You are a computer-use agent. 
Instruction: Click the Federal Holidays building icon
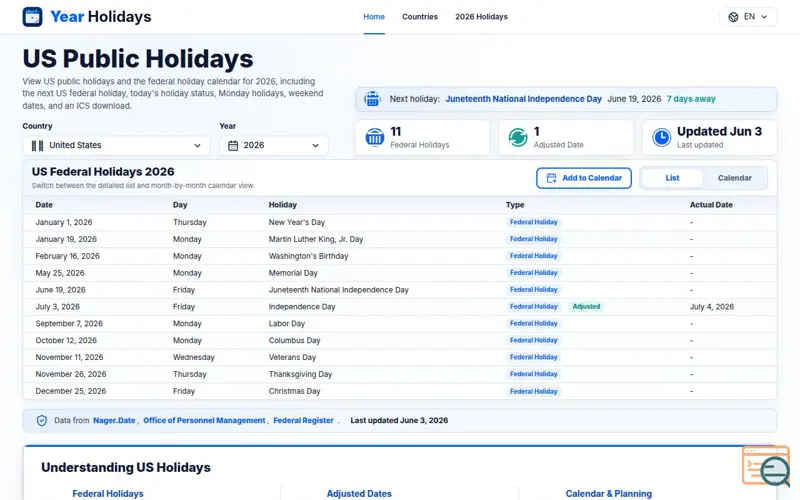click(x=375, y=137)
